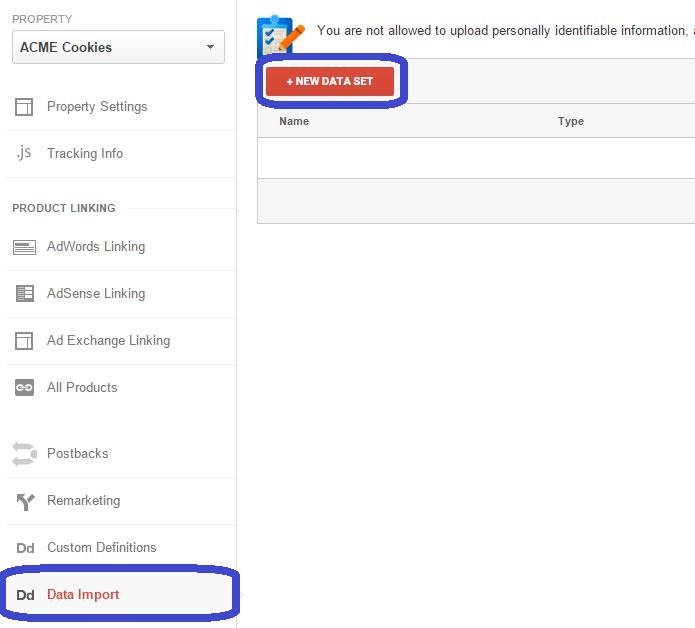Sort by the Type column header
Image resolution: width=695 pixels, height=628 pixels.
tap(571, 121)
